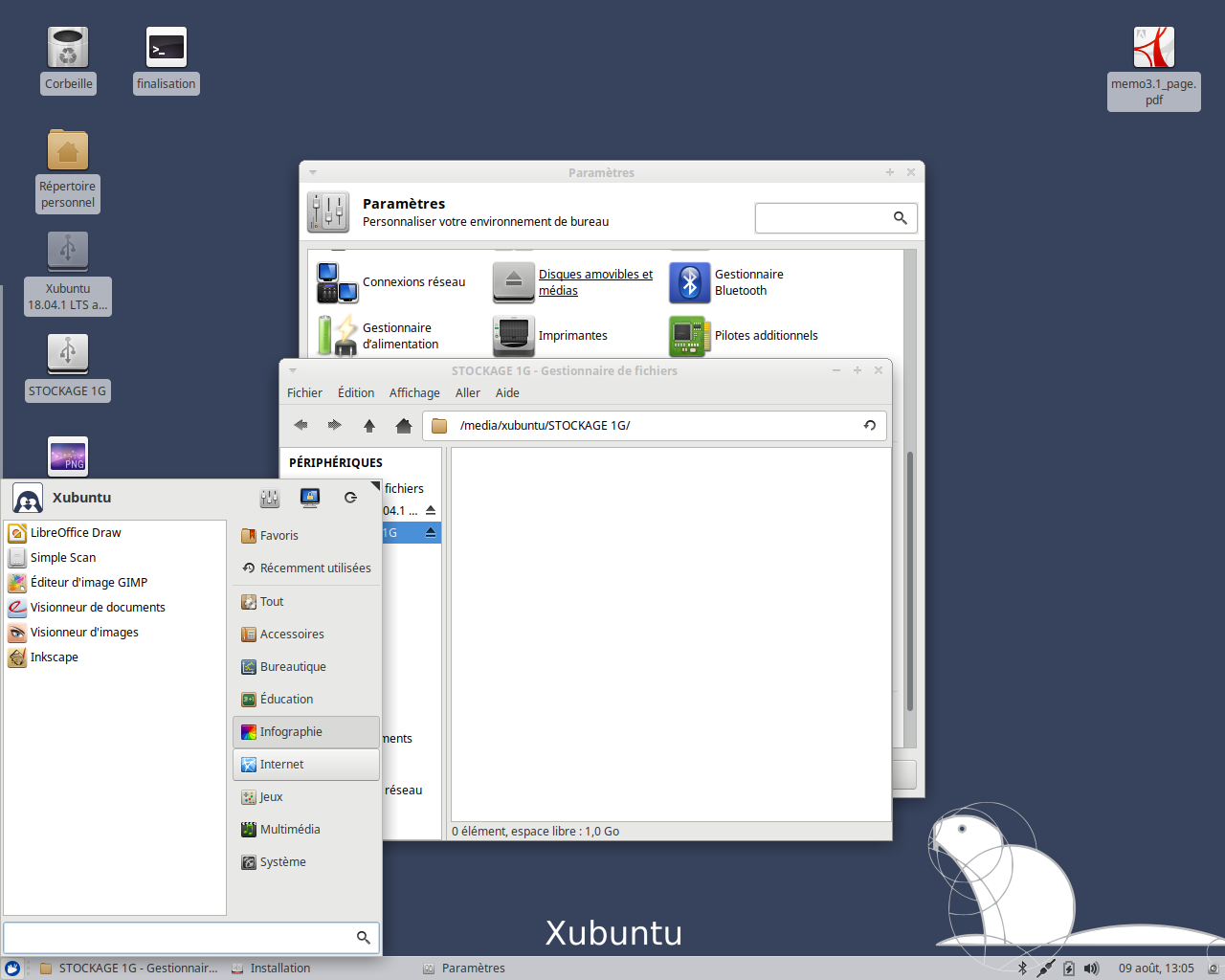Go to parent folder in file manager

point(368,425)
